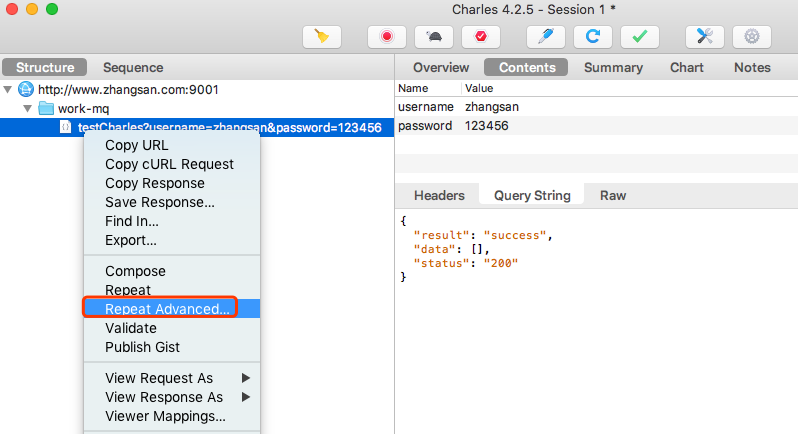The width and height of the screenshot is (798, 434).
Task: Choose Copy URL from context menu
Action: coord(172,145)
